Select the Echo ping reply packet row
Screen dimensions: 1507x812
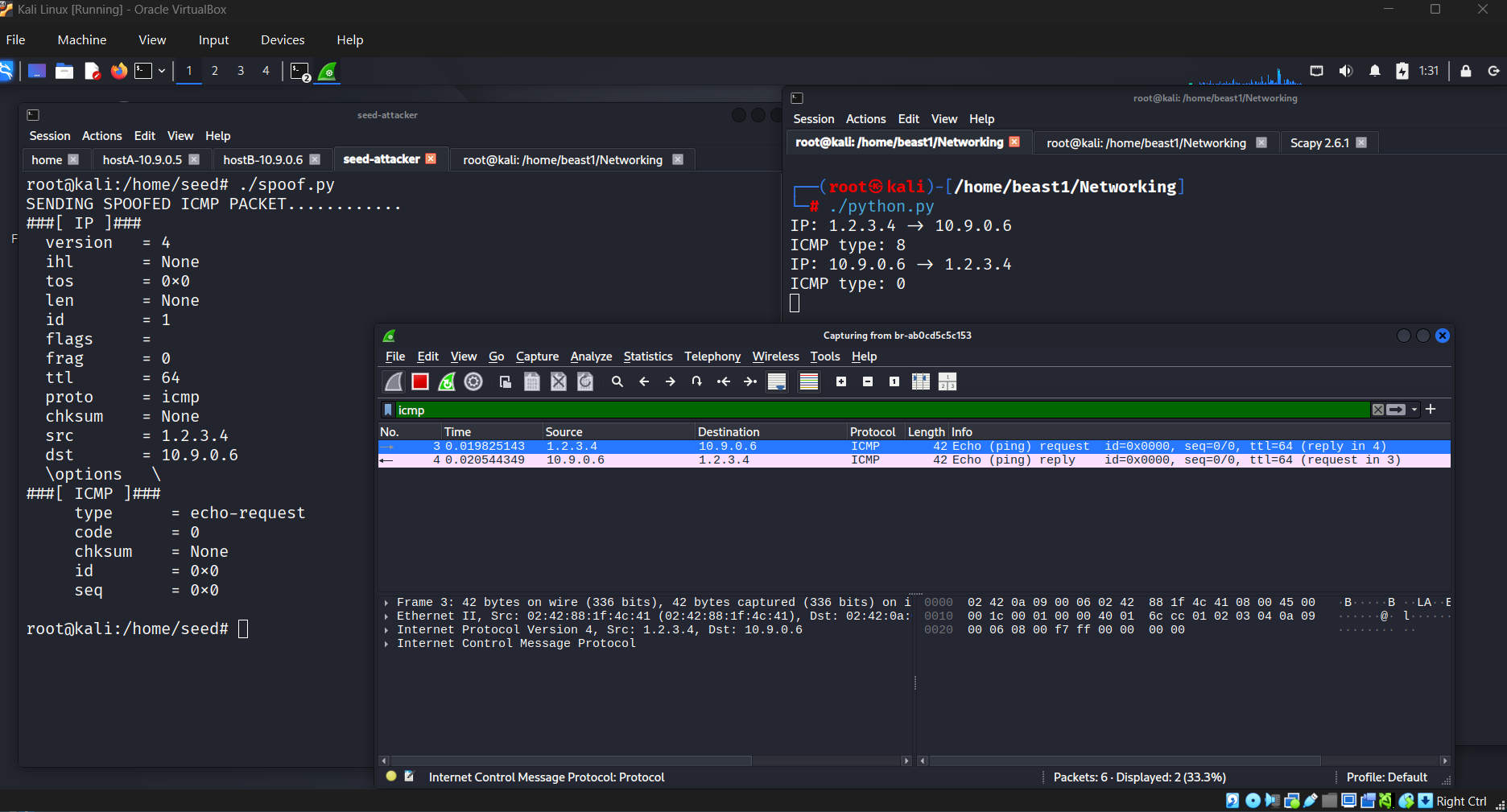(805, 460)
